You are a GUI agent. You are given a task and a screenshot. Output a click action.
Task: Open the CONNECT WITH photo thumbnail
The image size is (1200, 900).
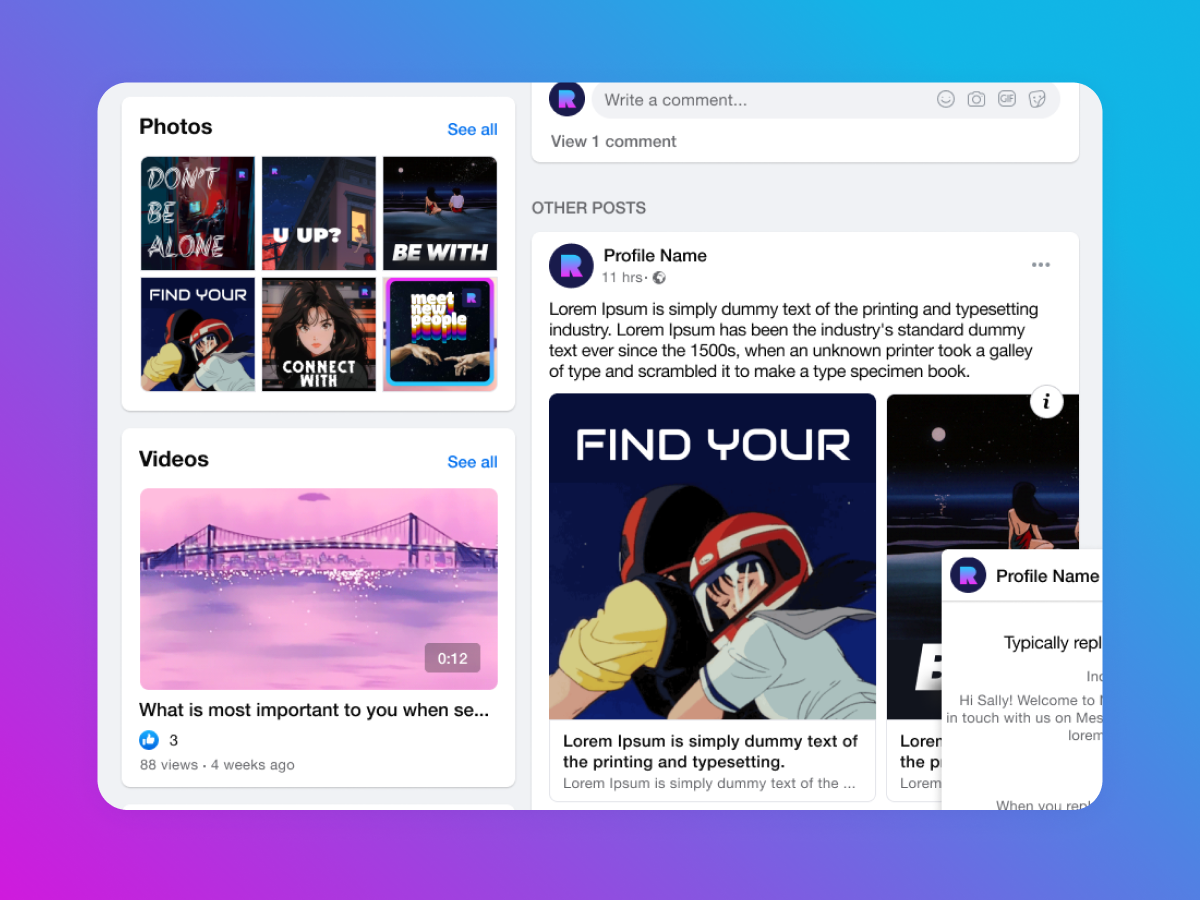pyautogui.click(x=319, y=334)
